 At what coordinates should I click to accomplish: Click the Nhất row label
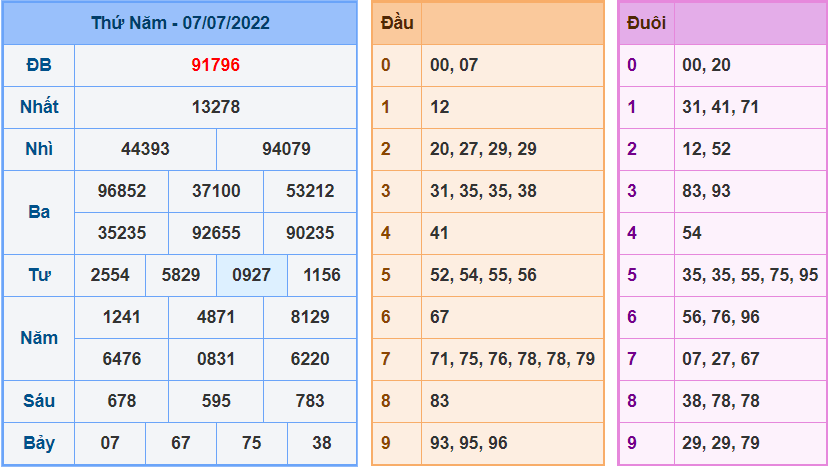39,107
